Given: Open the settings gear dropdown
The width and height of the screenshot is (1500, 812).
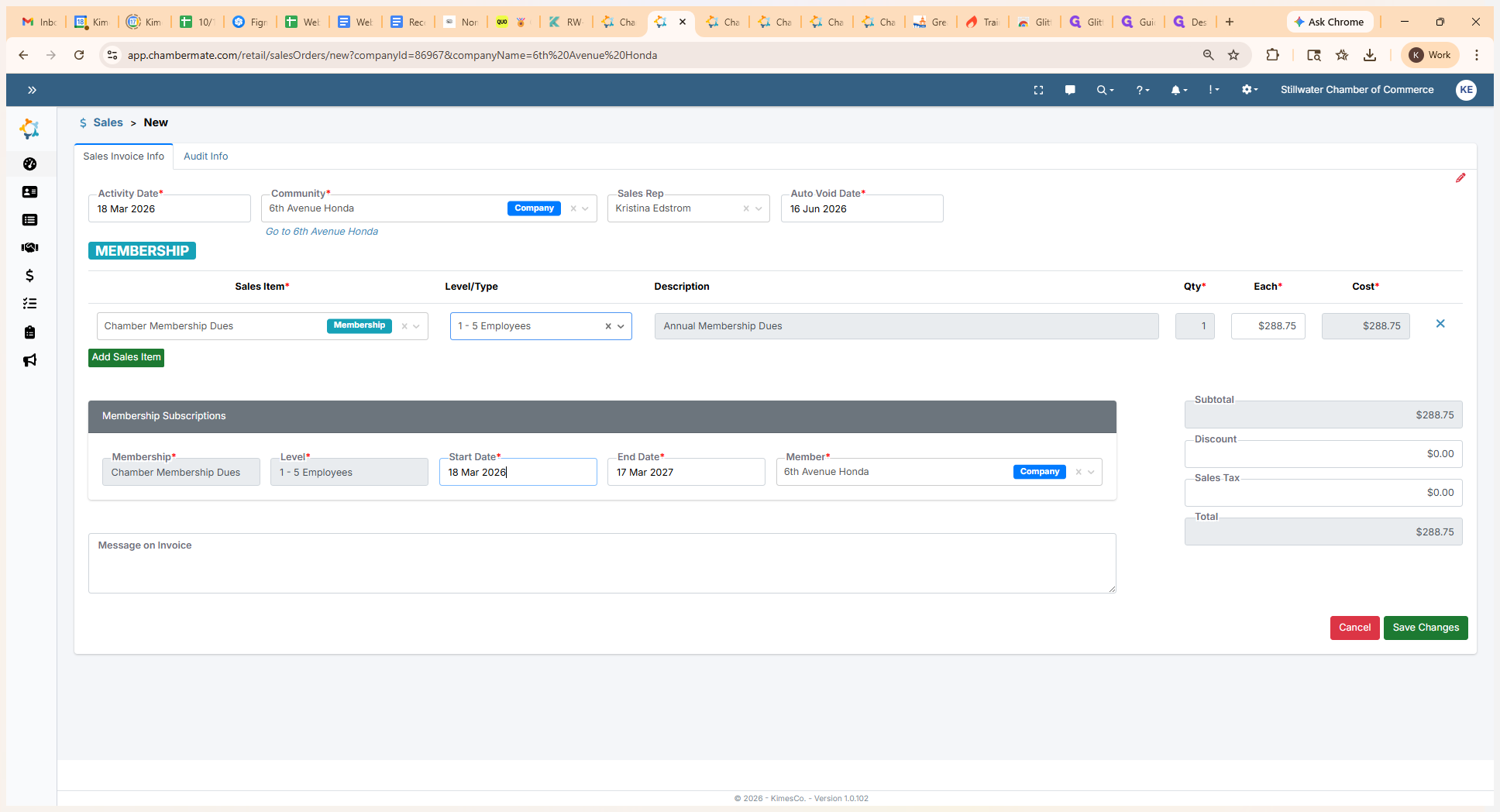Looking at the screenshot, I should click(x=1249, y=90).
